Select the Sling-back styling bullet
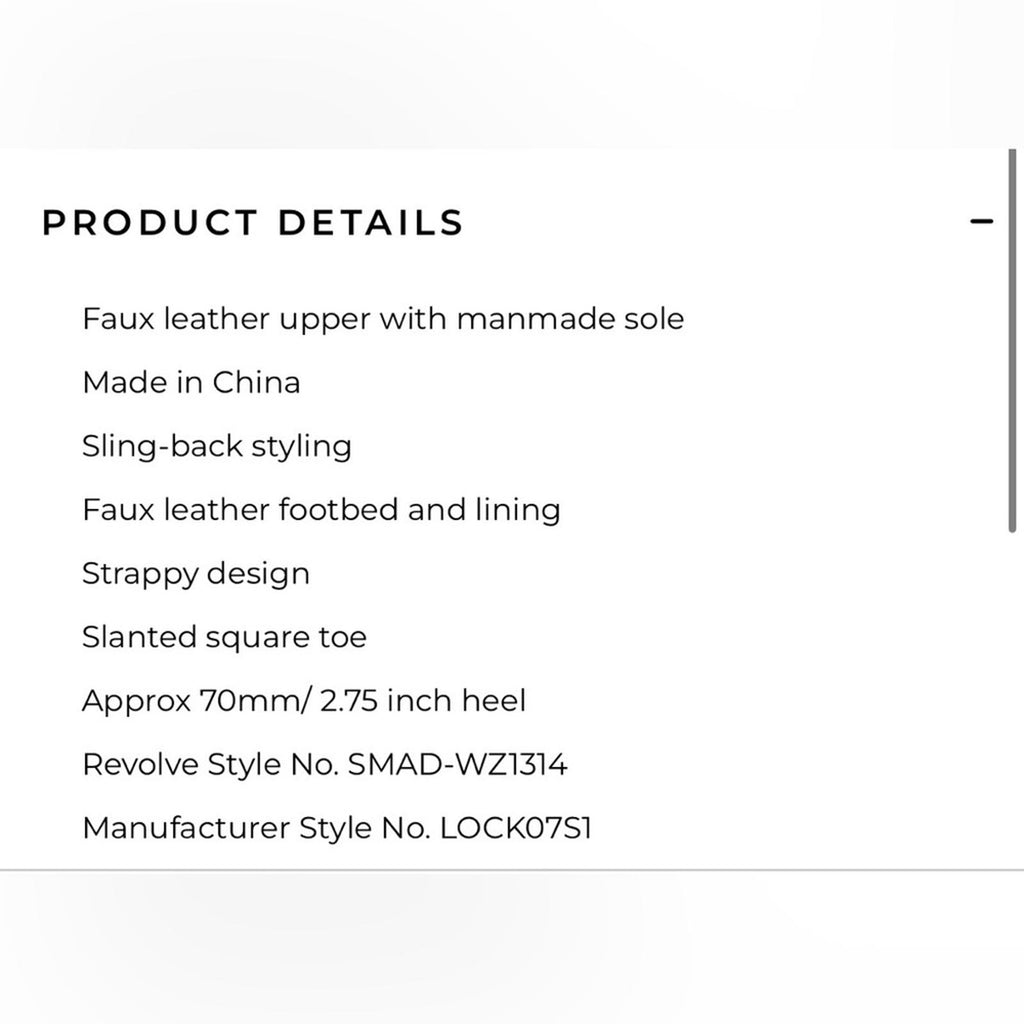Screen dimensions: 1024x1024 click(x=216, y=446)
